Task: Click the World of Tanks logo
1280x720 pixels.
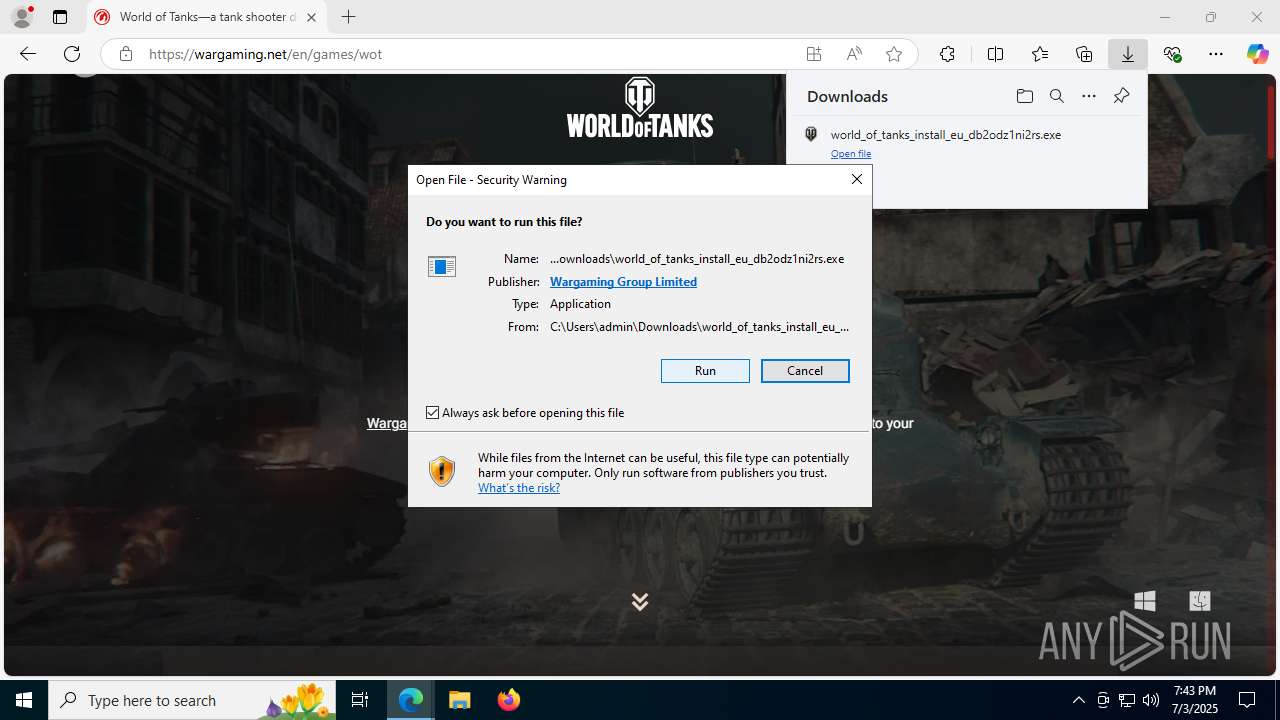Action: (x=640, y=107)
